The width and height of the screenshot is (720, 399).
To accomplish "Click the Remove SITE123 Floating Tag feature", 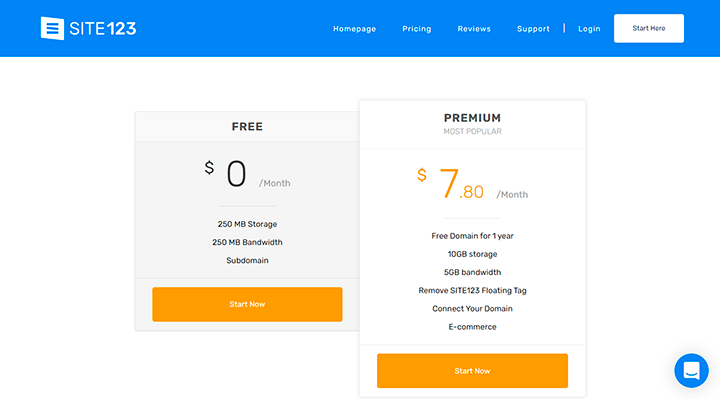I will pos(472,290).
